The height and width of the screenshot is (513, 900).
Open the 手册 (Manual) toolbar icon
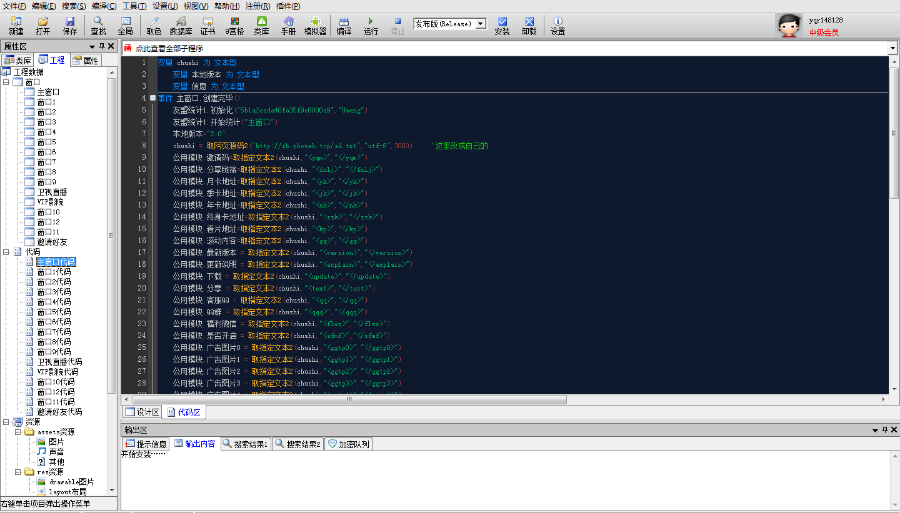(289, 26)
